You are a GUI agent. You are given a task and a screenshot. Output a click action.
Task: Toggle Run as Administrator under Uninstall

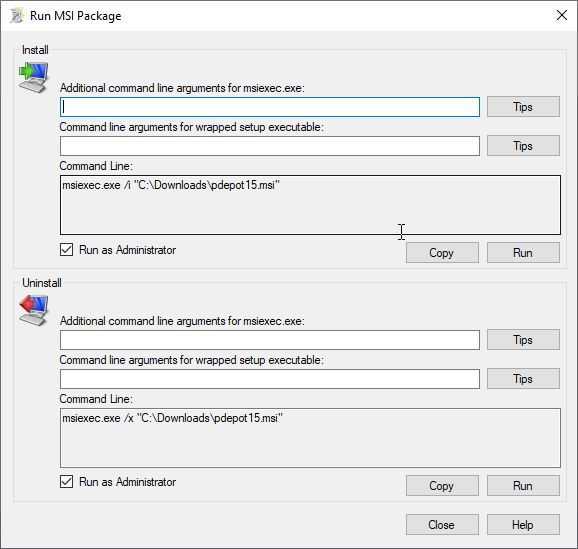[x=66, y=482]
